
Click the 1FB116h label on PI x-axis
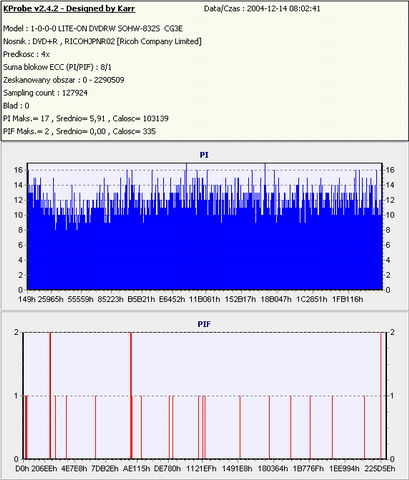click(348, 299)
